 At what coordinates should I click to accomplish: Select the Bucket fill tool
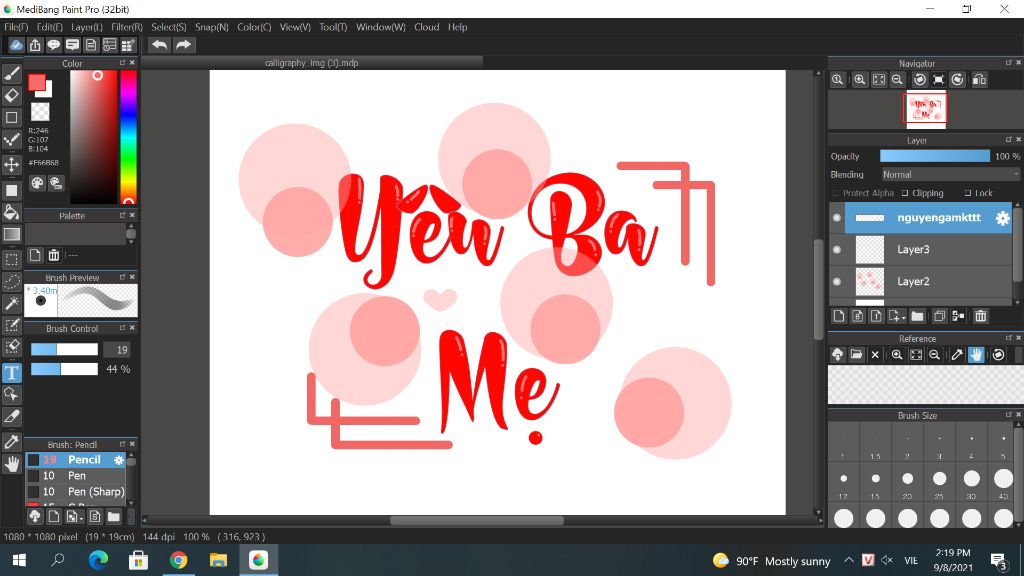[12, 212]
